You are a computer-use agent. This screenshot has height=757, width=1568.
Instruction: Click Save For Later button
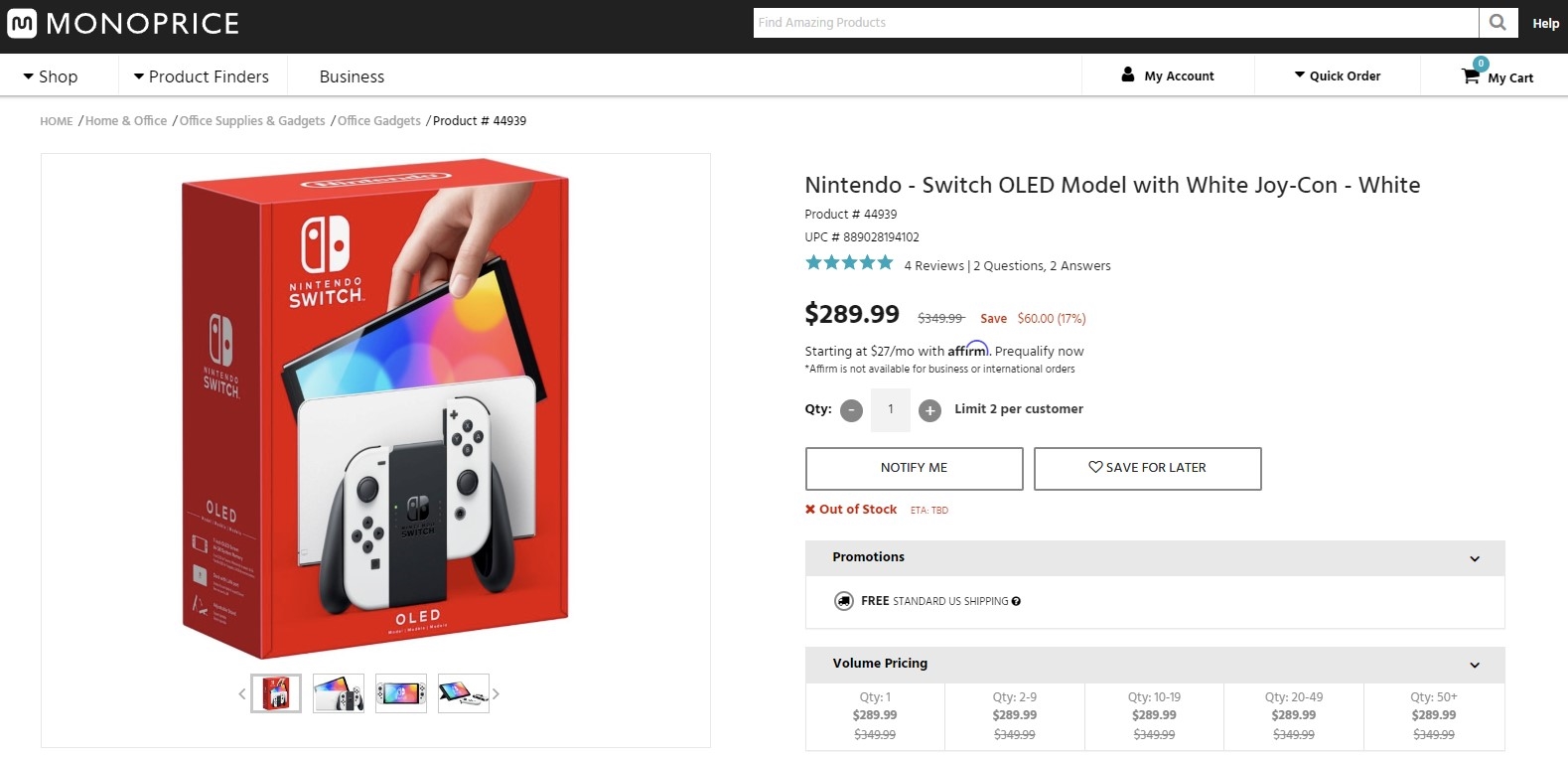tap(1147, 468)
